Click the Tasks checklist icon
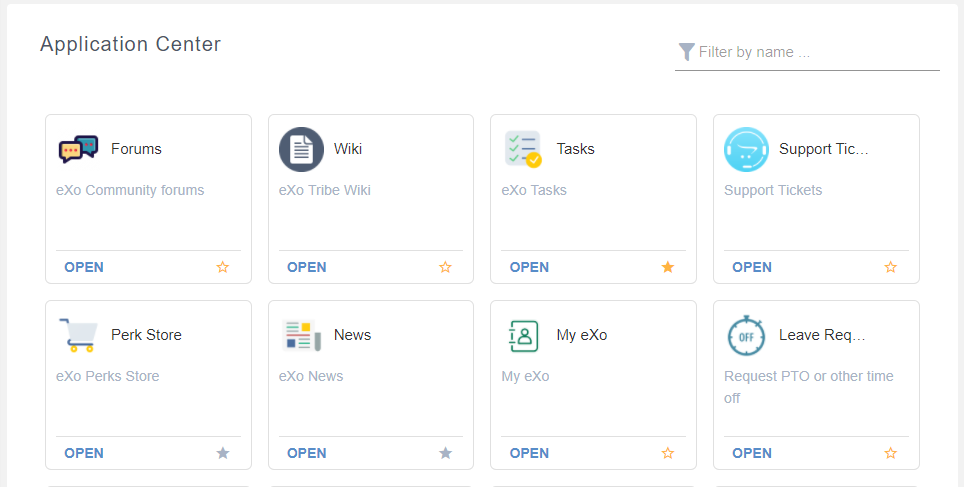The image size is (964, 487). click(x=523, y=149)
